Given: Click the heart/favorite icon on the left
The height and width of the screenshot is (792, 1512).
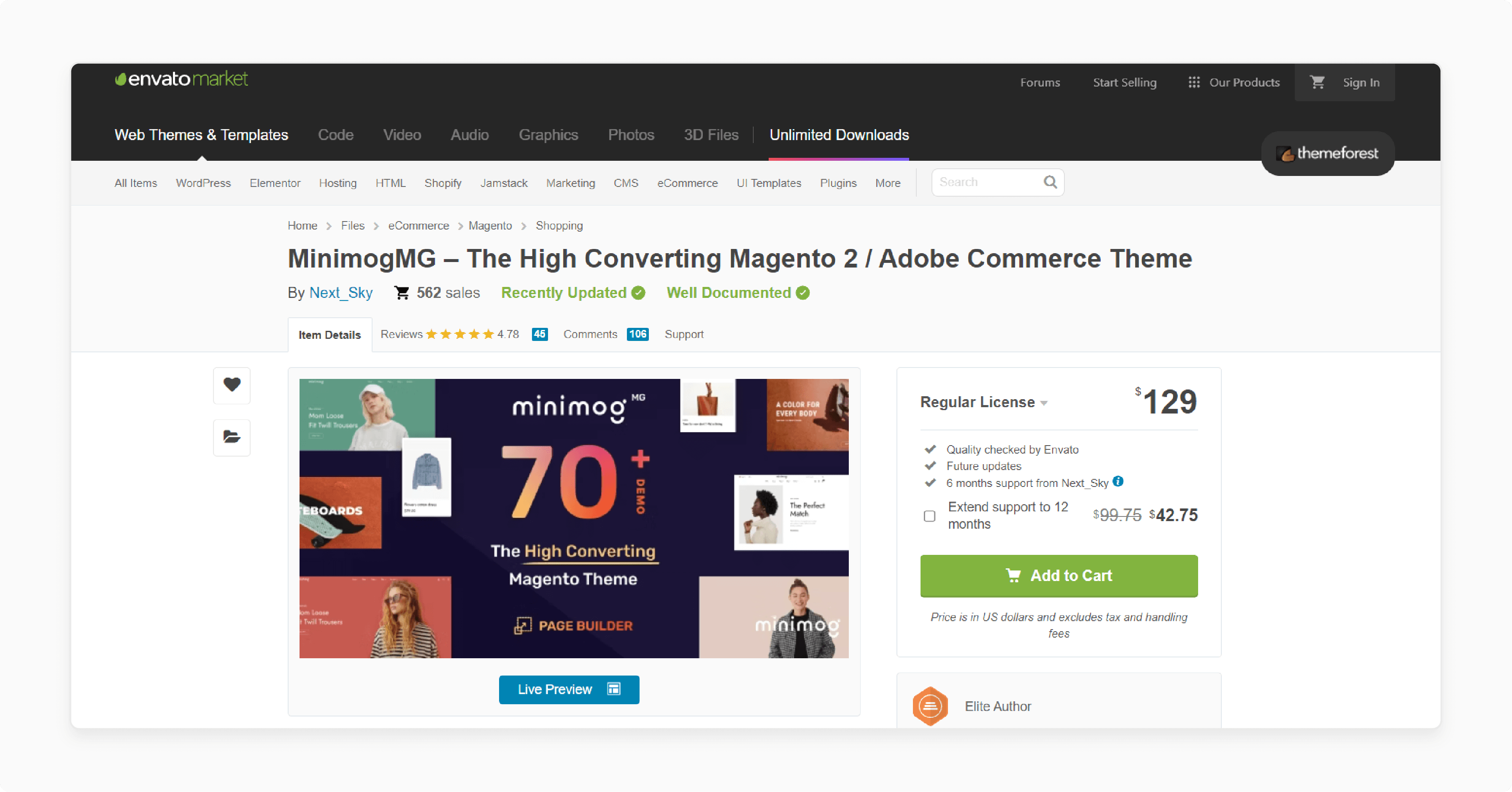Looking at the screenshot, I should 231,385.
